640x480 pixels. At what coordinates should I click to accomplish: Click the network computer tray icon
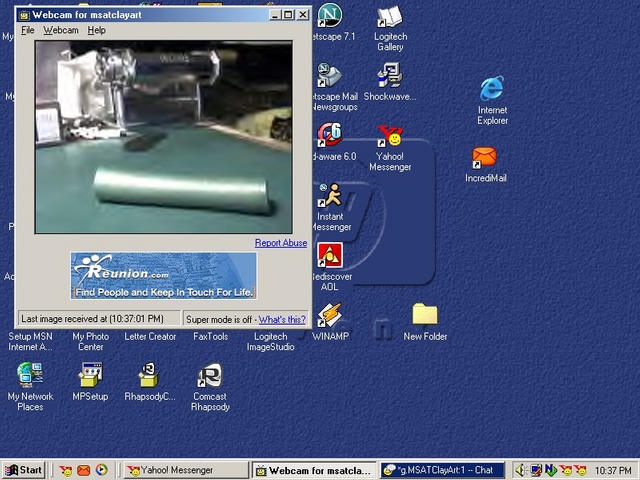pyautogui.click(x=536, y=471)
